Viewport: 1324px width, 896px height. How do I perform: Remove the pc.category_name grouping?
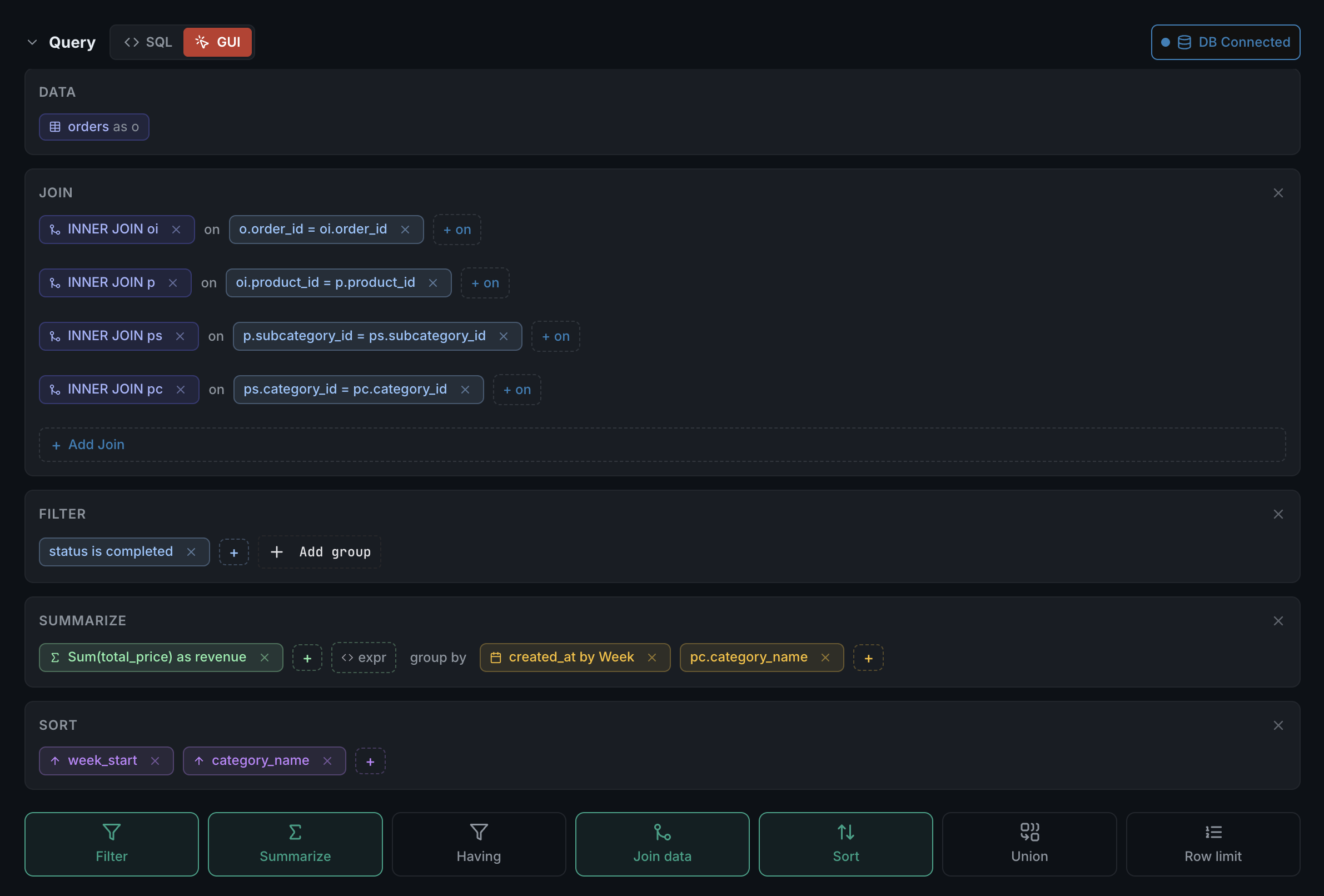coord(825,658)
